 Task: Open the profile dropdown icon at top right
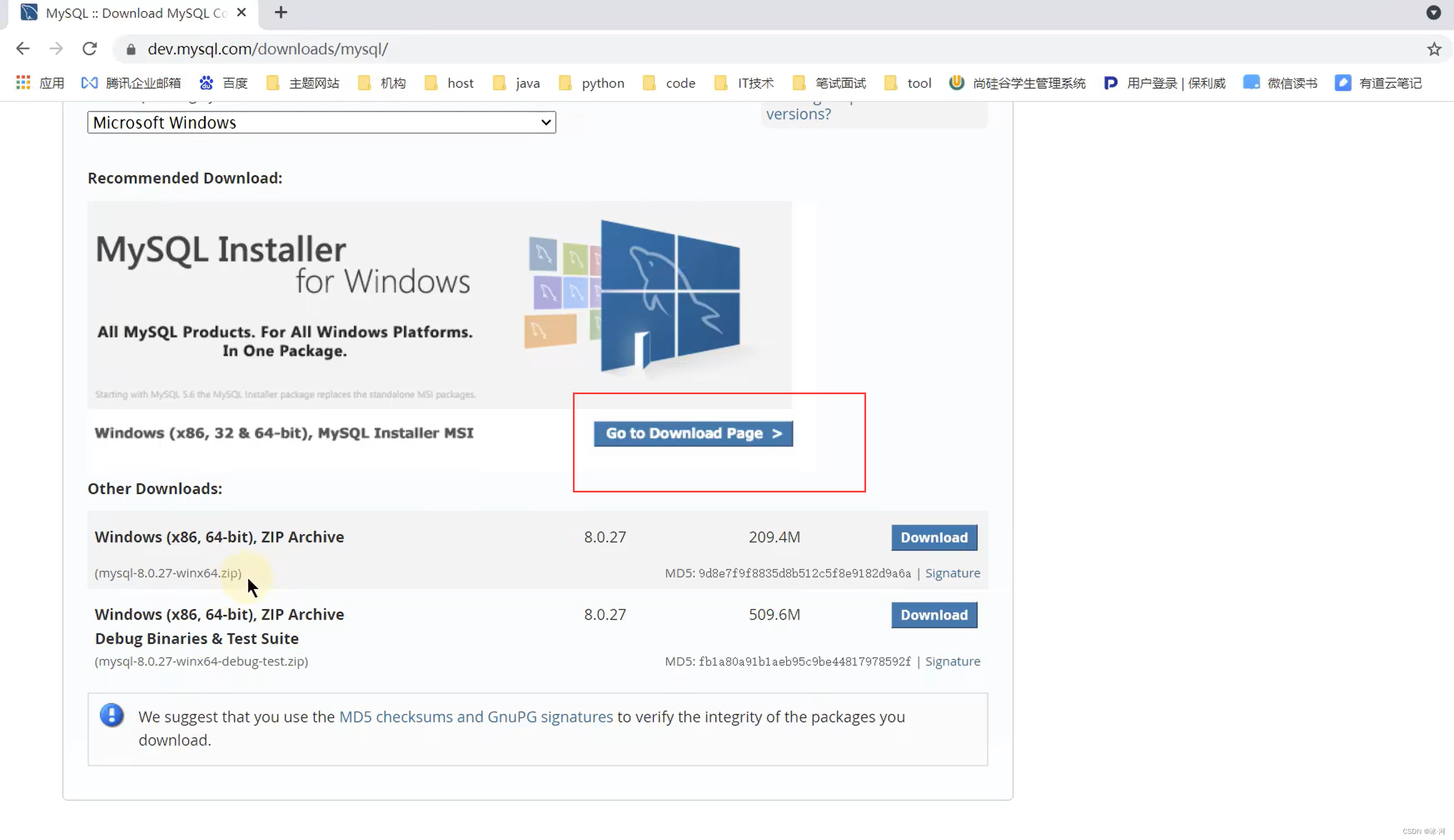1433,13
